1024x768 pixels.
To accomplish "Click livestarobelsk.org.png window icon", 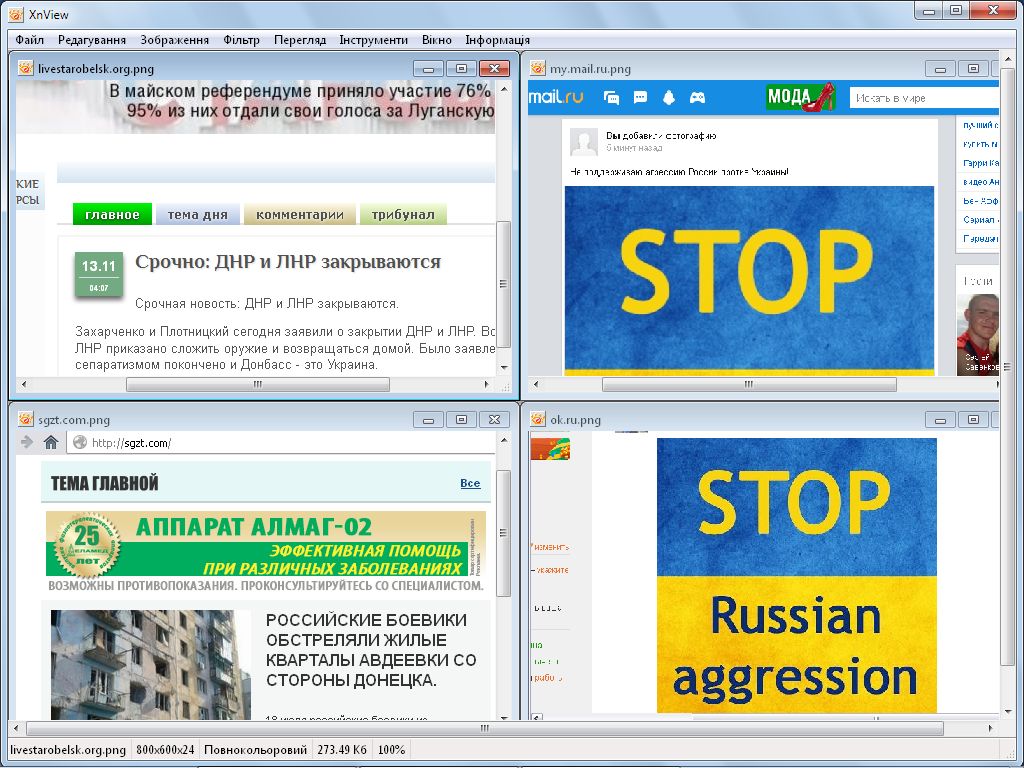I will coord(25,68).
